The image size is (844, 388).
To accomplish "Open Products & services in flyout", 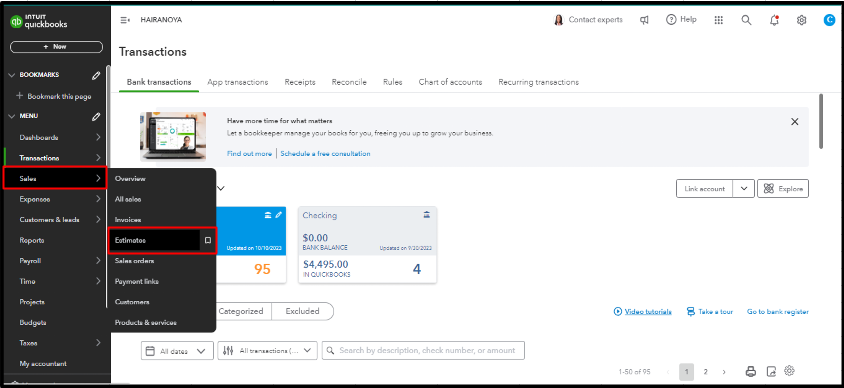I will (145, 323).
